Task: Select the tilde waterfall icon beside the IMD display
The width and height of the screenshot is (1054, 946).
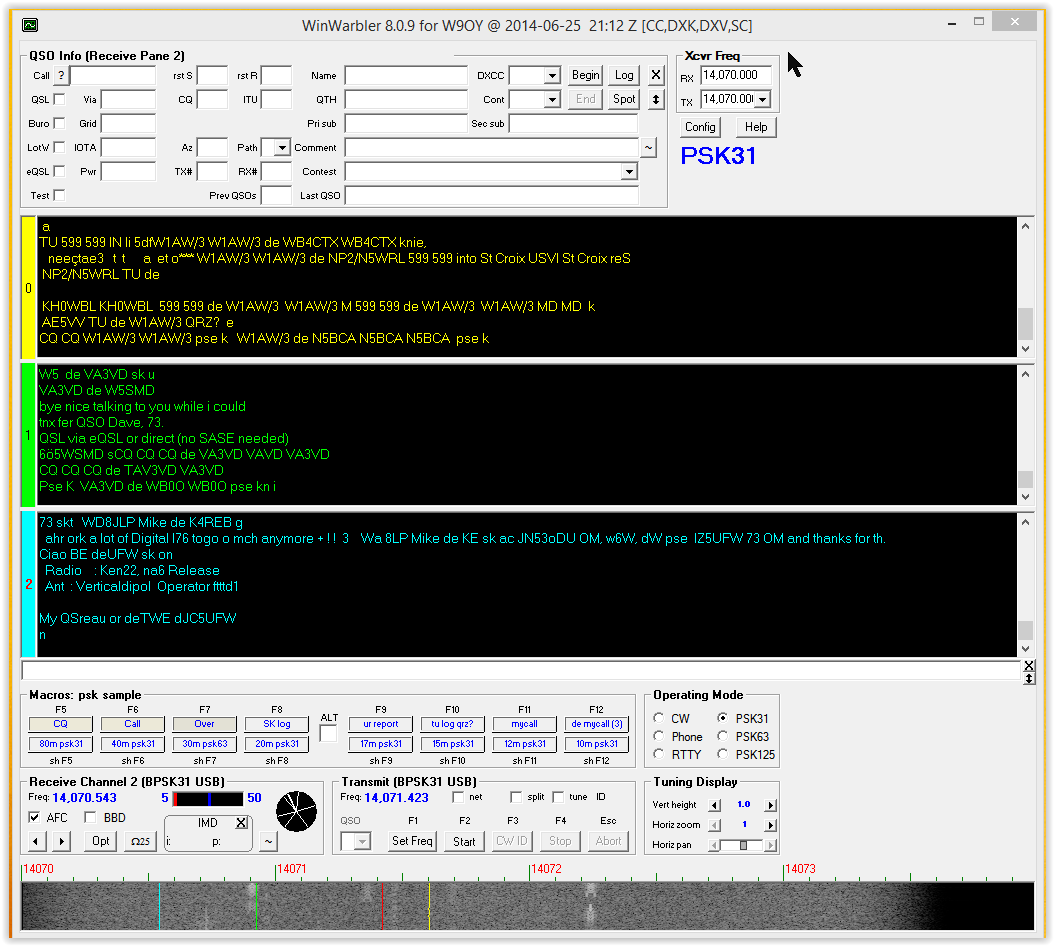Action: [x=268, y=841]
